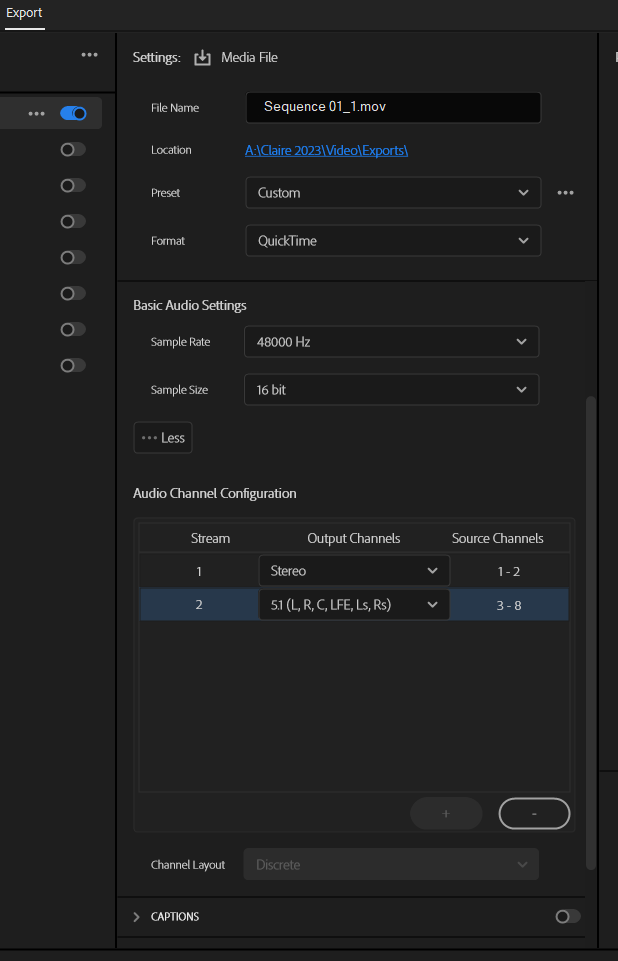
Task: Turn off the enabled blue destination toggle
Action: click(73, 114)
